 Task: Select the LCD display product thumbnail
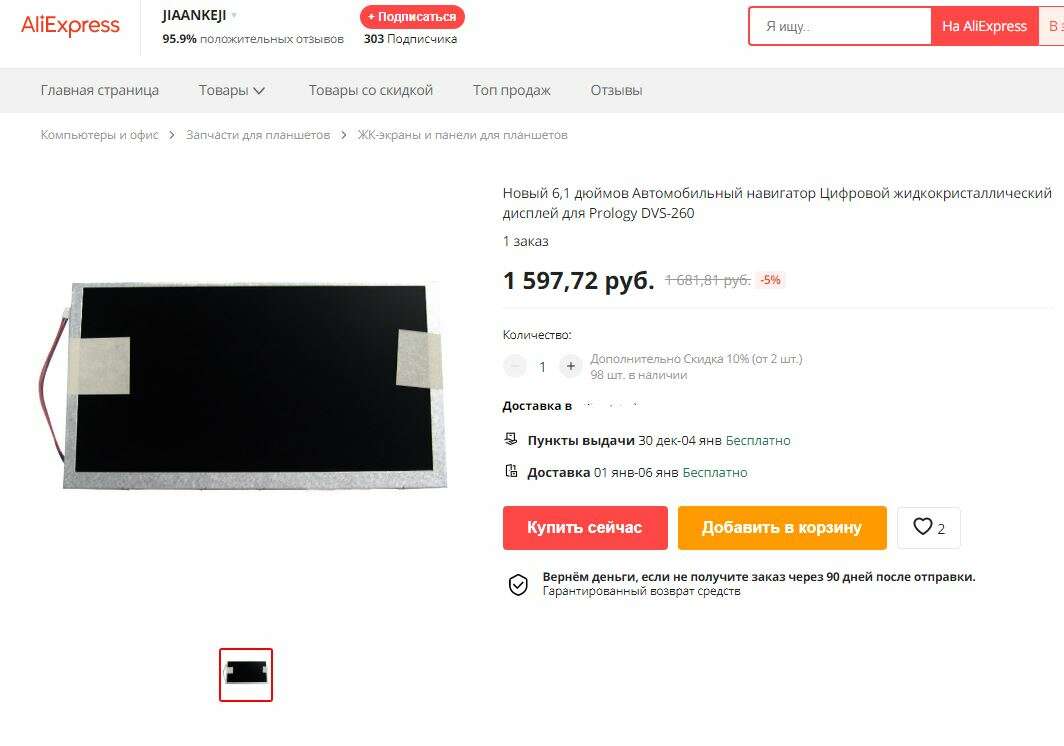246,675
